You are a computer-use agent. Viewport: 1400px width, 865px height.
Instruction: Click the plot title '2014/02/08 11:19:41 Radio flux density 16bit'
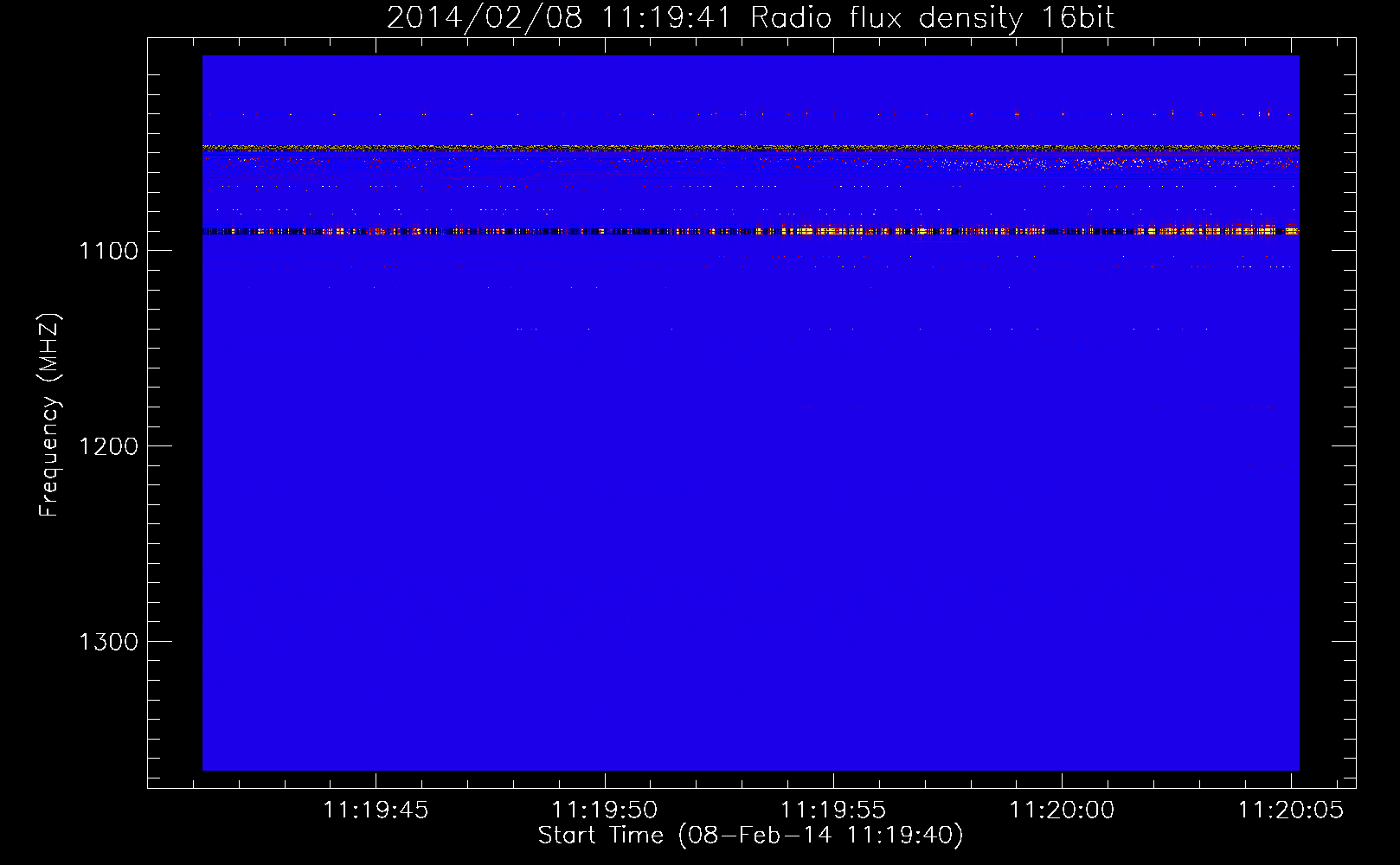(x=750, y=17)
